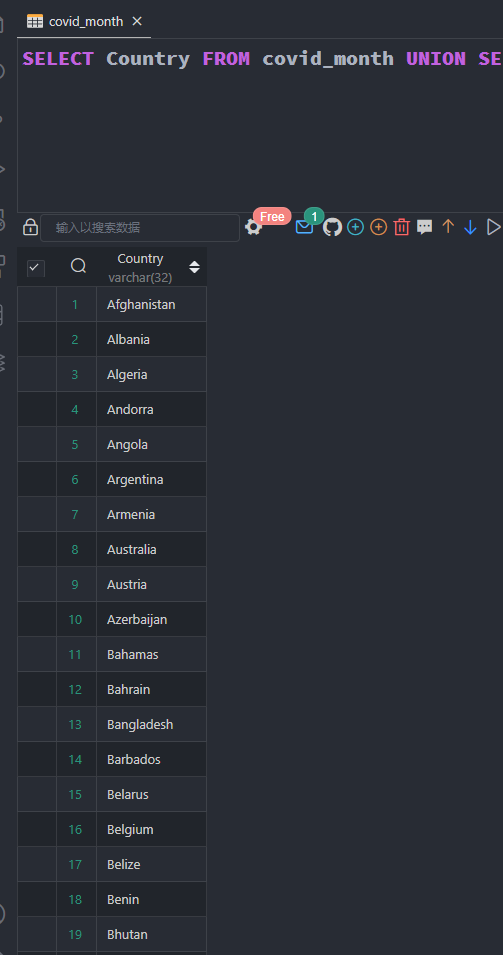Image resolution: width=503 pixels, height=955 pixels.
Task: Click the magnifier icon in the table header
Action: (79, 266)
